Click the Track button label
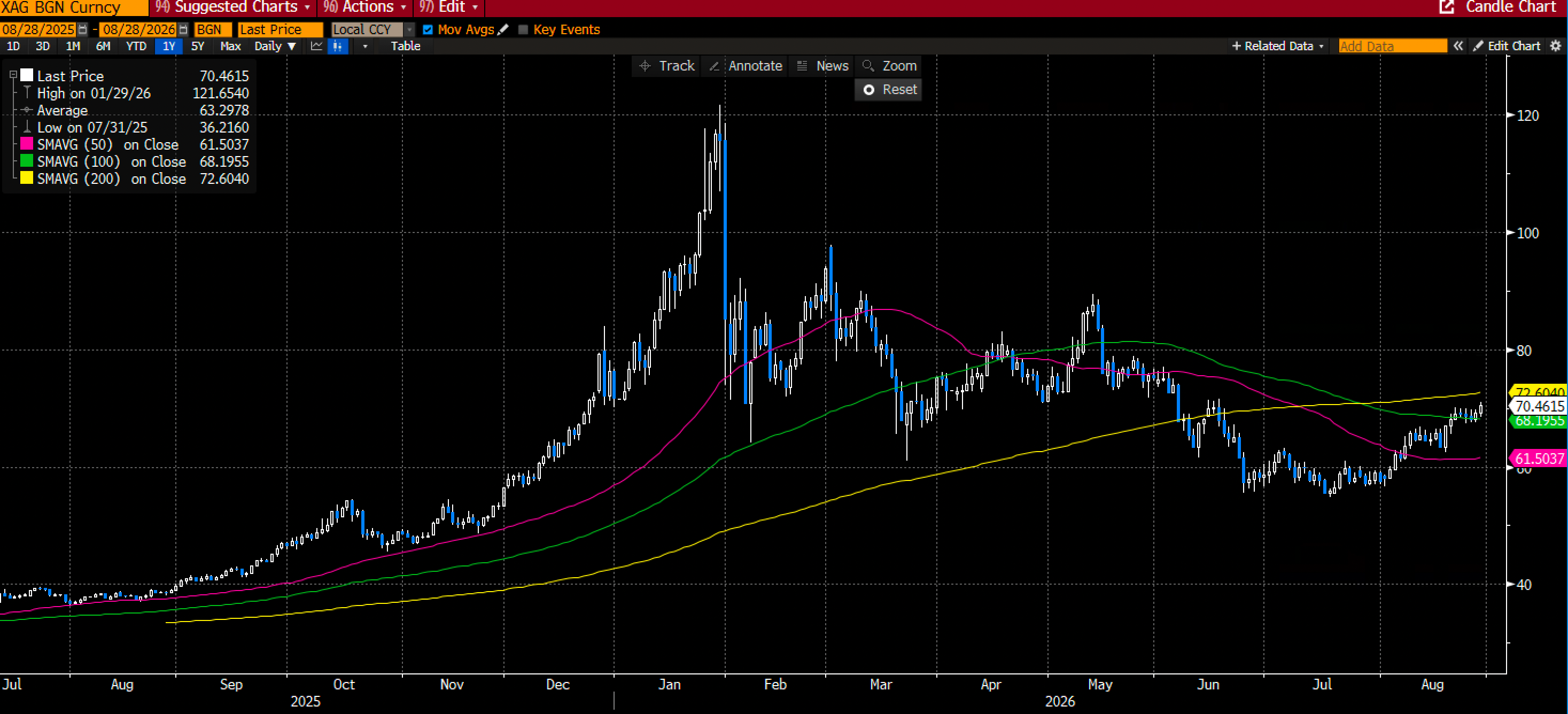Image resolution: width=1568 pixels, height=714 pixels. 676,66
